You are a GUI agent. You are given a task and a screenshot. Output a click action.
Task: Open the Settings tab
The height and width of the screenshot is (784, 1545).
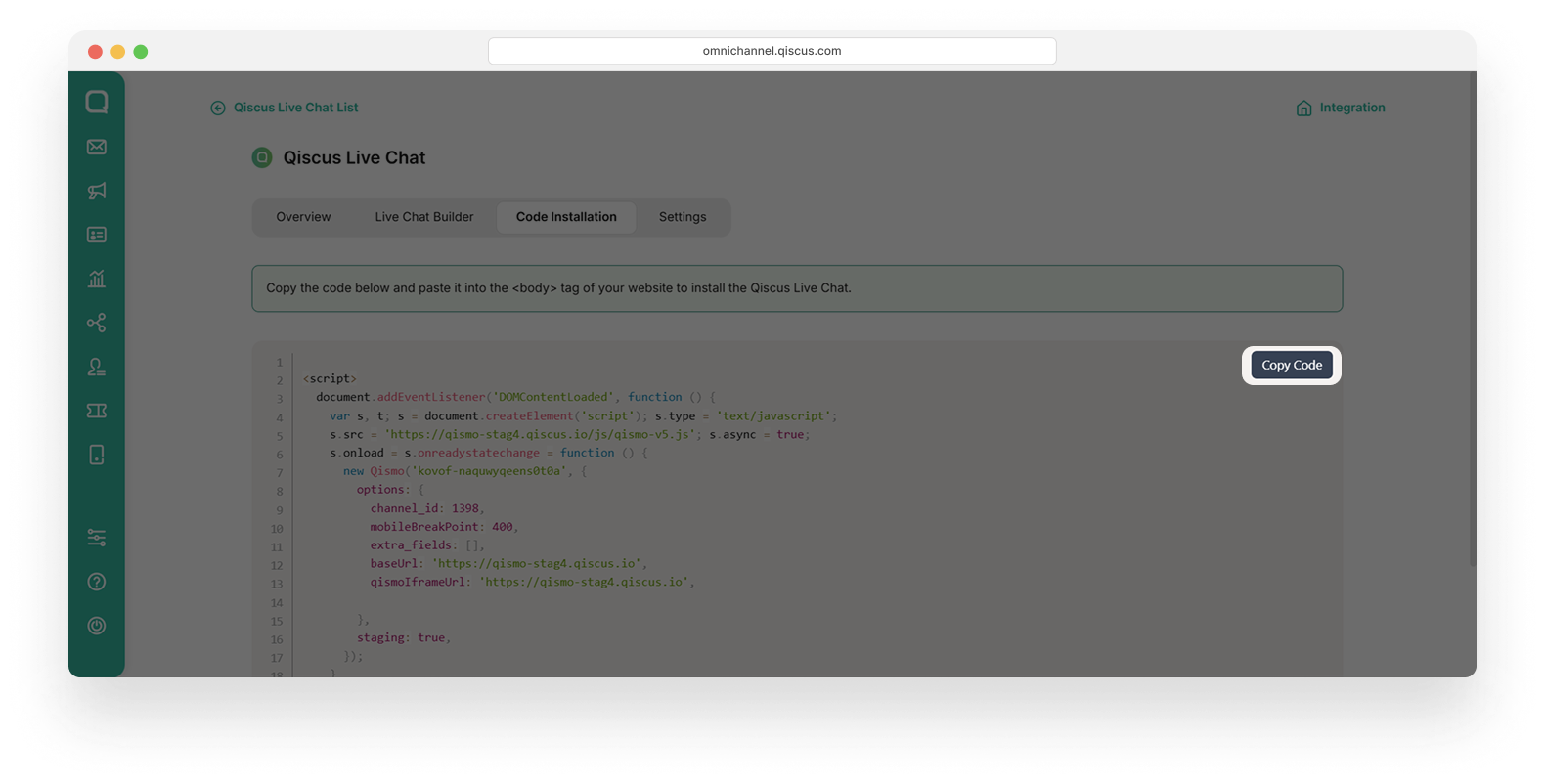(683, 217)
